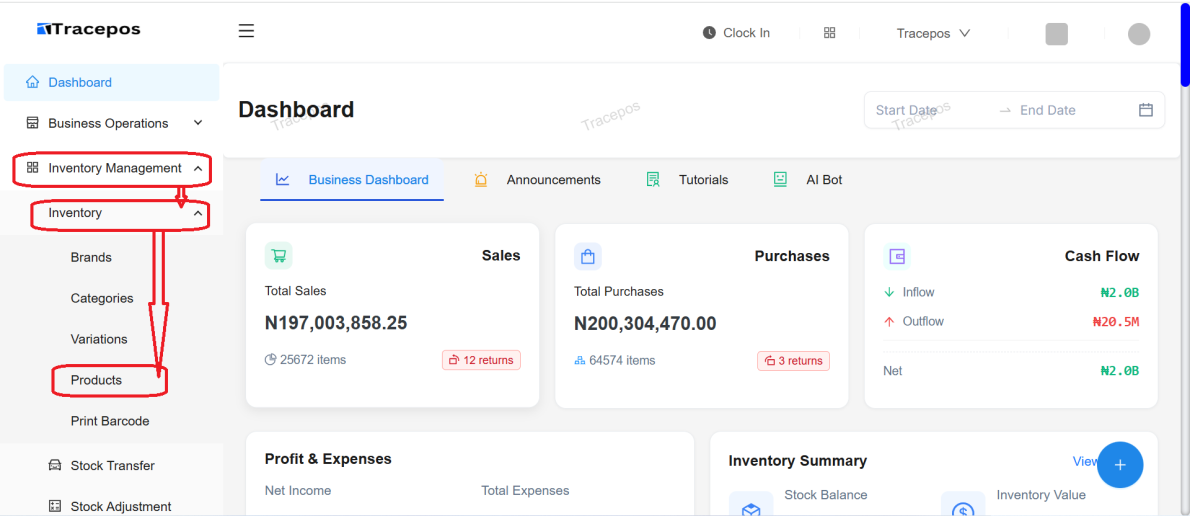Image resolution: width=1190 pixels, height=516 pixels.
Task: Open the round user avatar
Action: [1138, 34]
